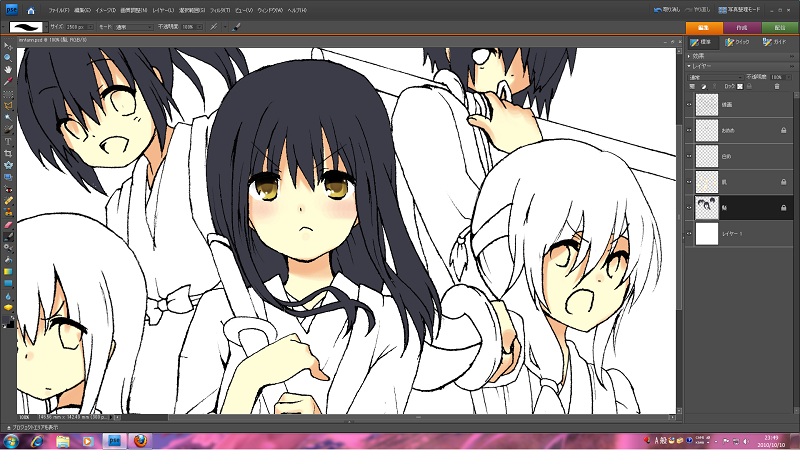This screenshot has height=464, width=800.
Task: Click create adjustment layer icon
Action: click(x=704, y=87)
